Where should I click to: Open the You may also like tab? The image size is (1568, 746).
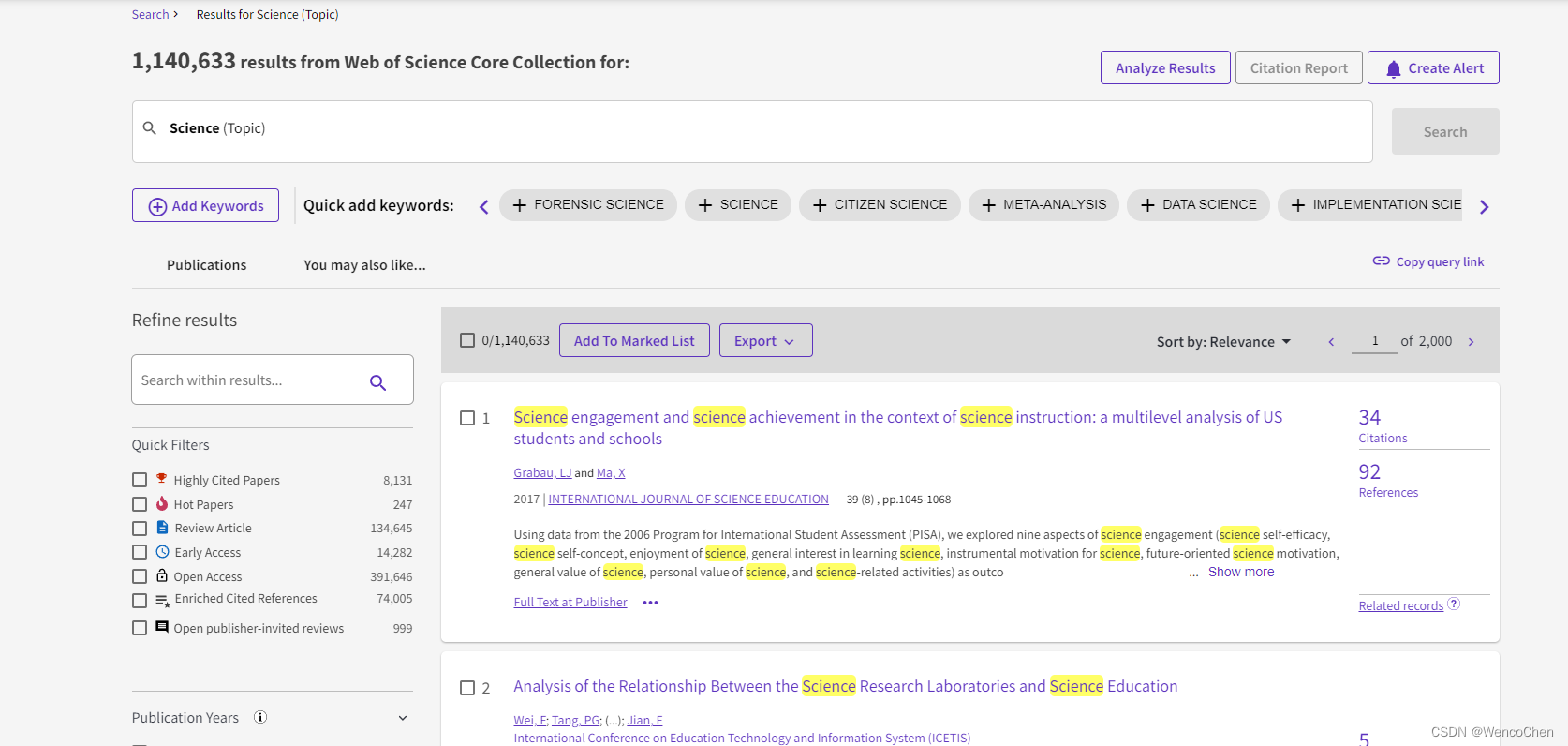(364, 265)
